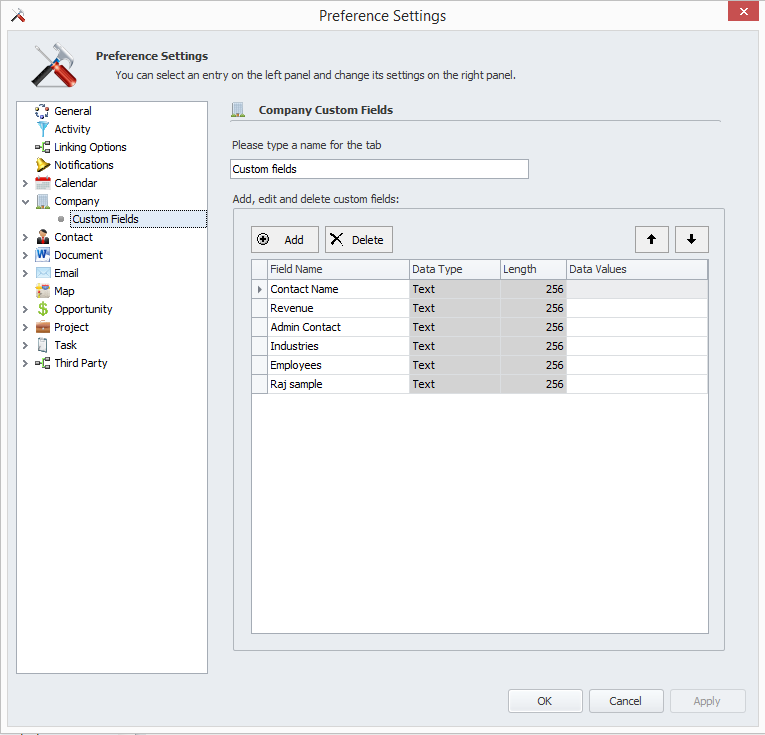Select the Opportunity dollar sign icon
This screenshot has width=765, height=735.
coord(42,309)
